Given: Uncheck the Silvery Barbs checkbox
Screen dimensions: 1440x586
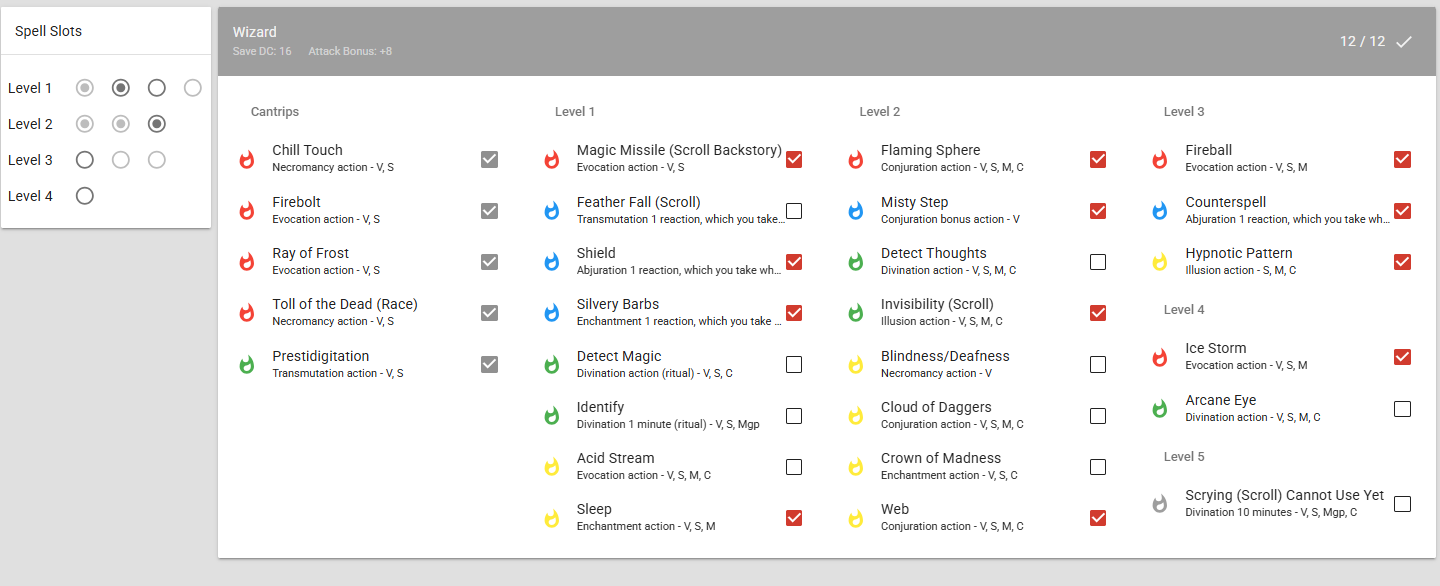Looking at the screenshot, I should pos(794,313).
